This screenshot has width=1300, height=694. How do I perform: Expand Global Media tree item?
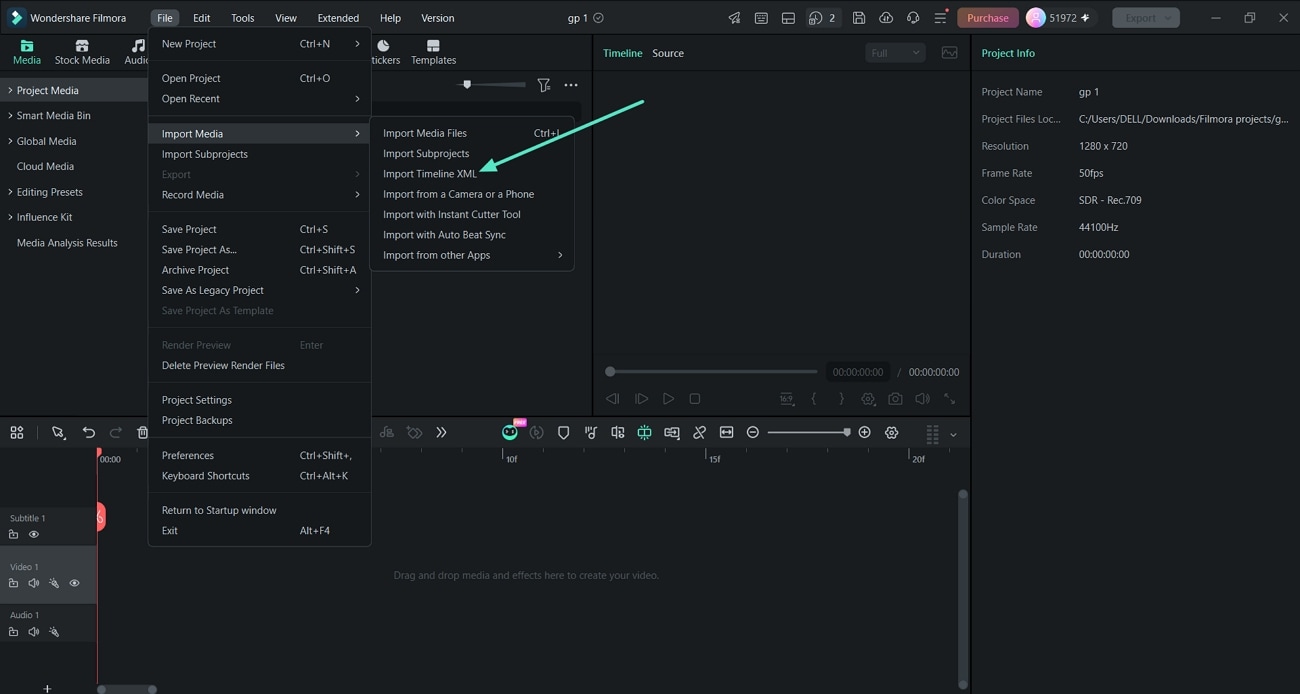point(10,141)
